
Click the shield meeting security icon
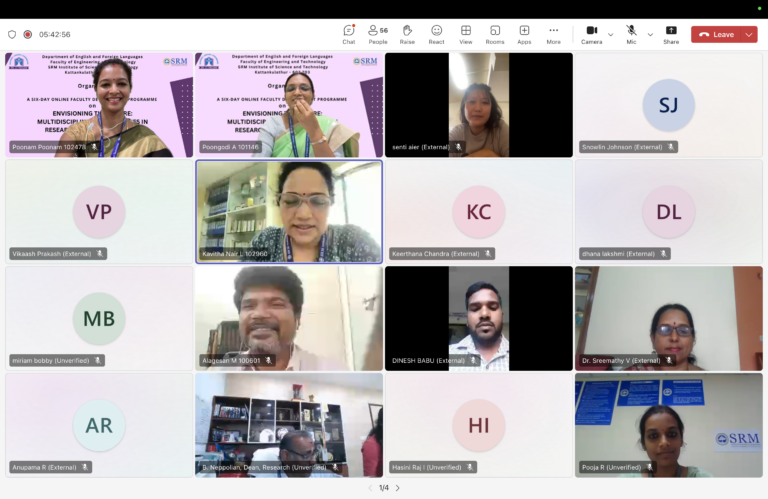click(12, 34)
